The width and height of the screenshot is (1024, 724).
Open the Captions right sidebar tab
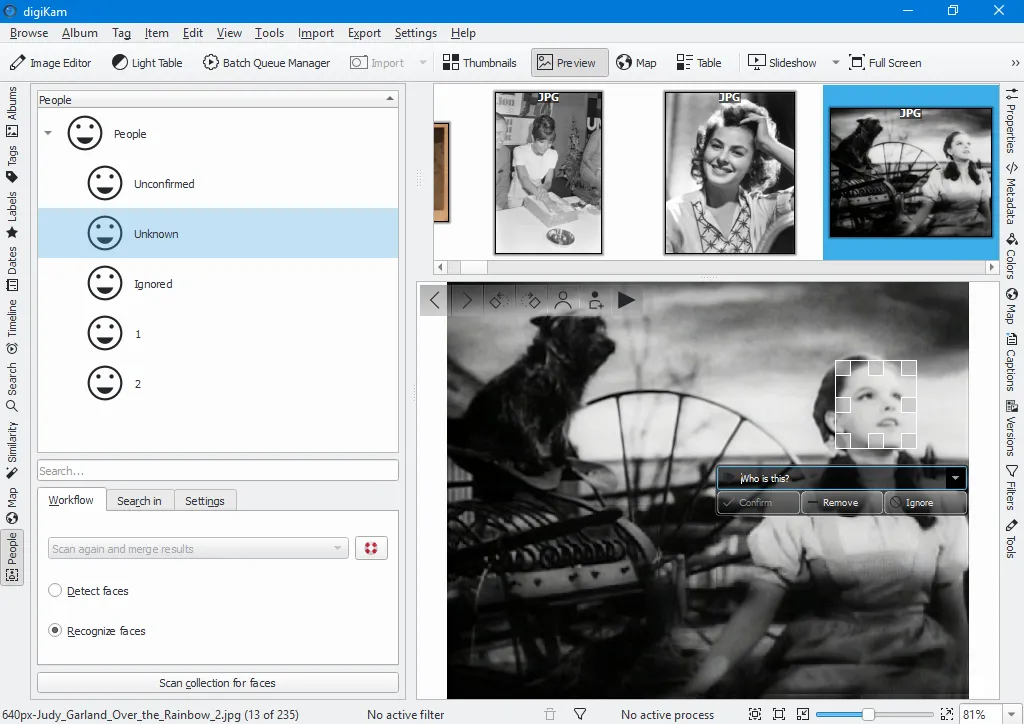point(1011,362)
